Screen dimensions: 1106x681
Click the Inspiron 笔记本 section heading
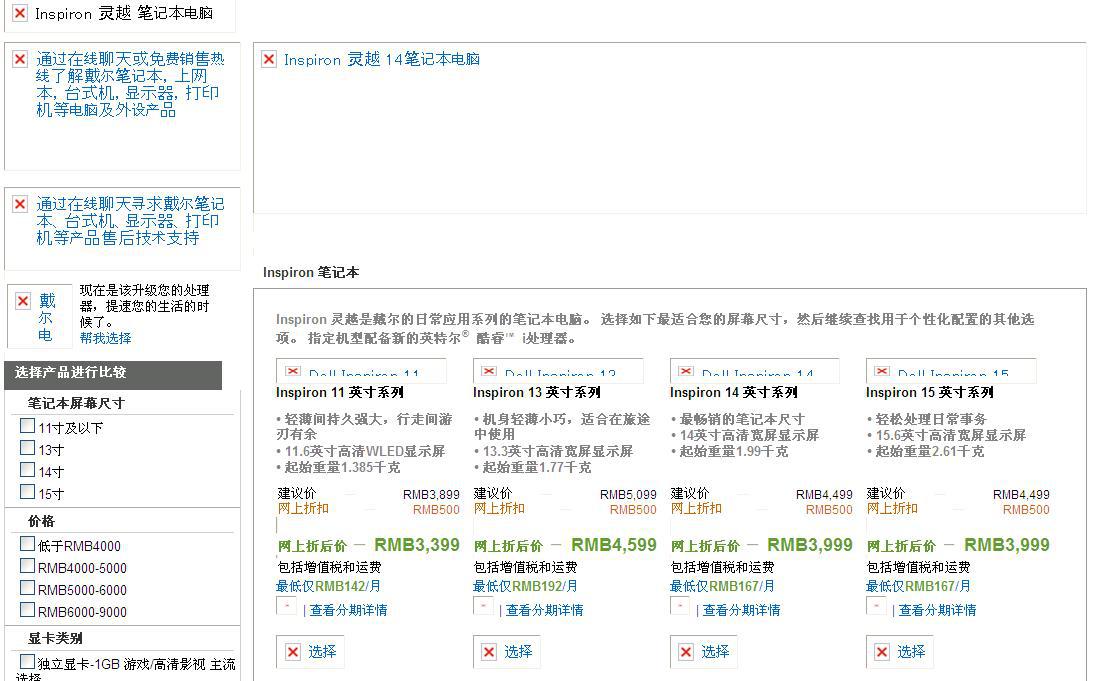click(311, 272)
